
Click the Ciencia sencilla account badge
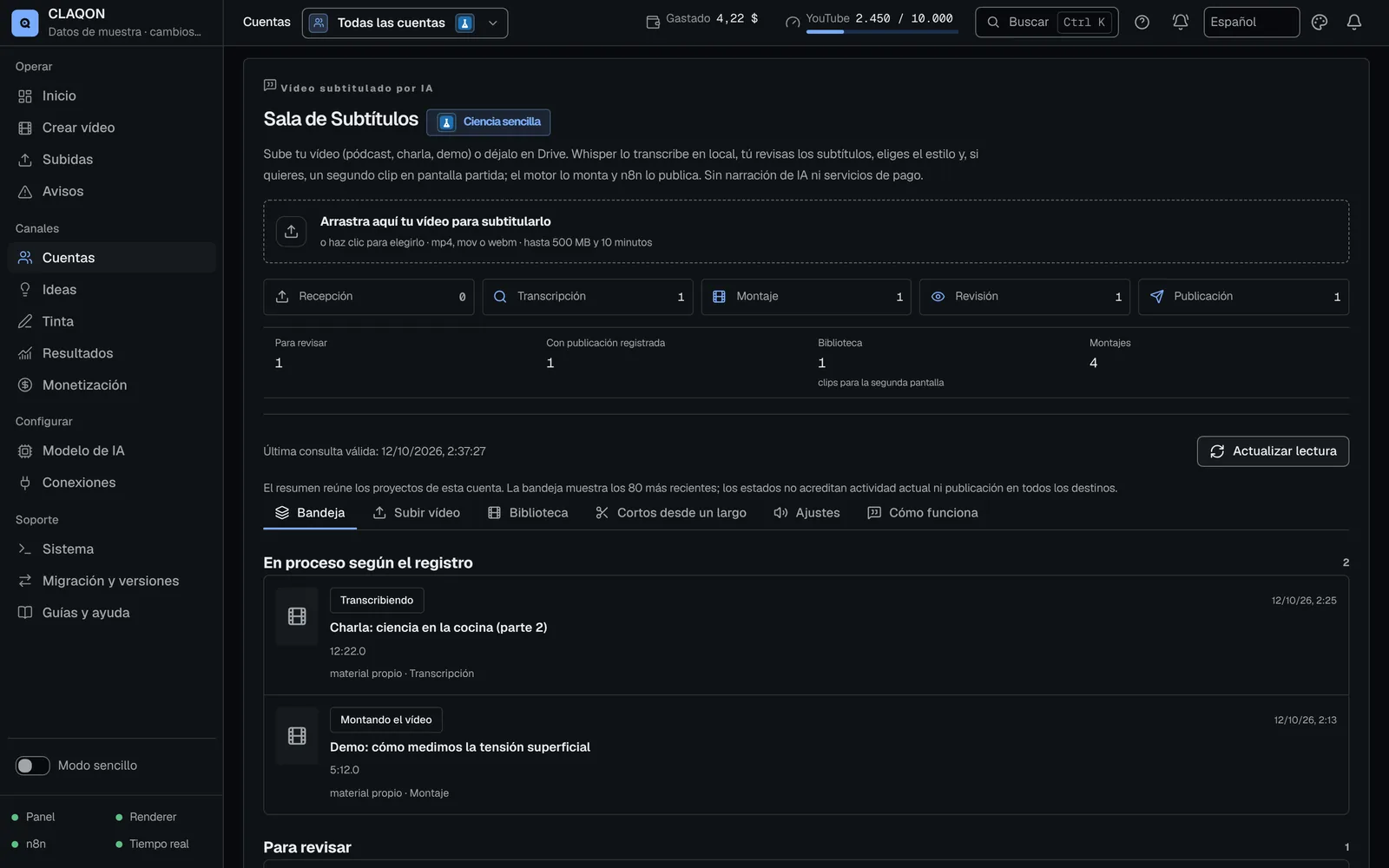489,122
